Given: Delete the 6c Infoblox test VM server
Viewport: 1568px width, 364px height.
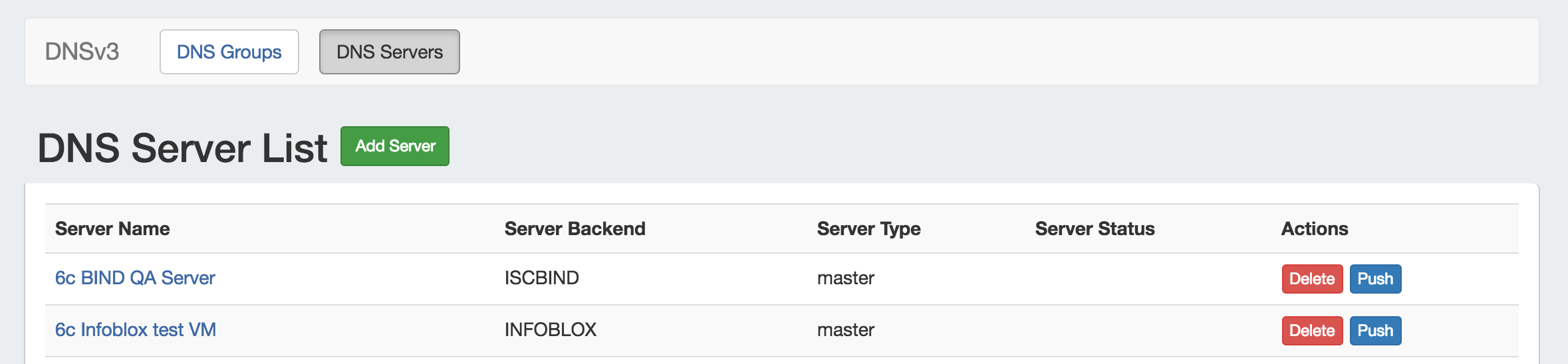Looking at the screenshot, I should pyautogui.click(x=1311, y=331).
